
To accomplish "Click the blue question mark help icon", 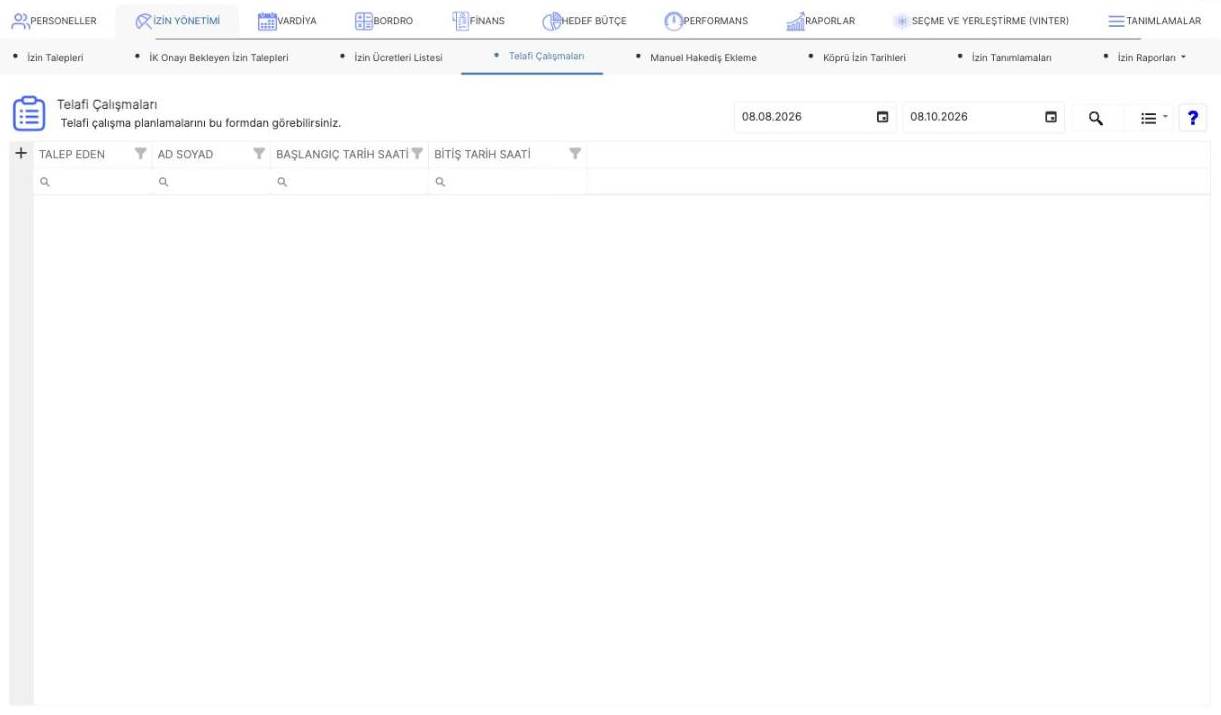I will click(x=1191, y=118).
